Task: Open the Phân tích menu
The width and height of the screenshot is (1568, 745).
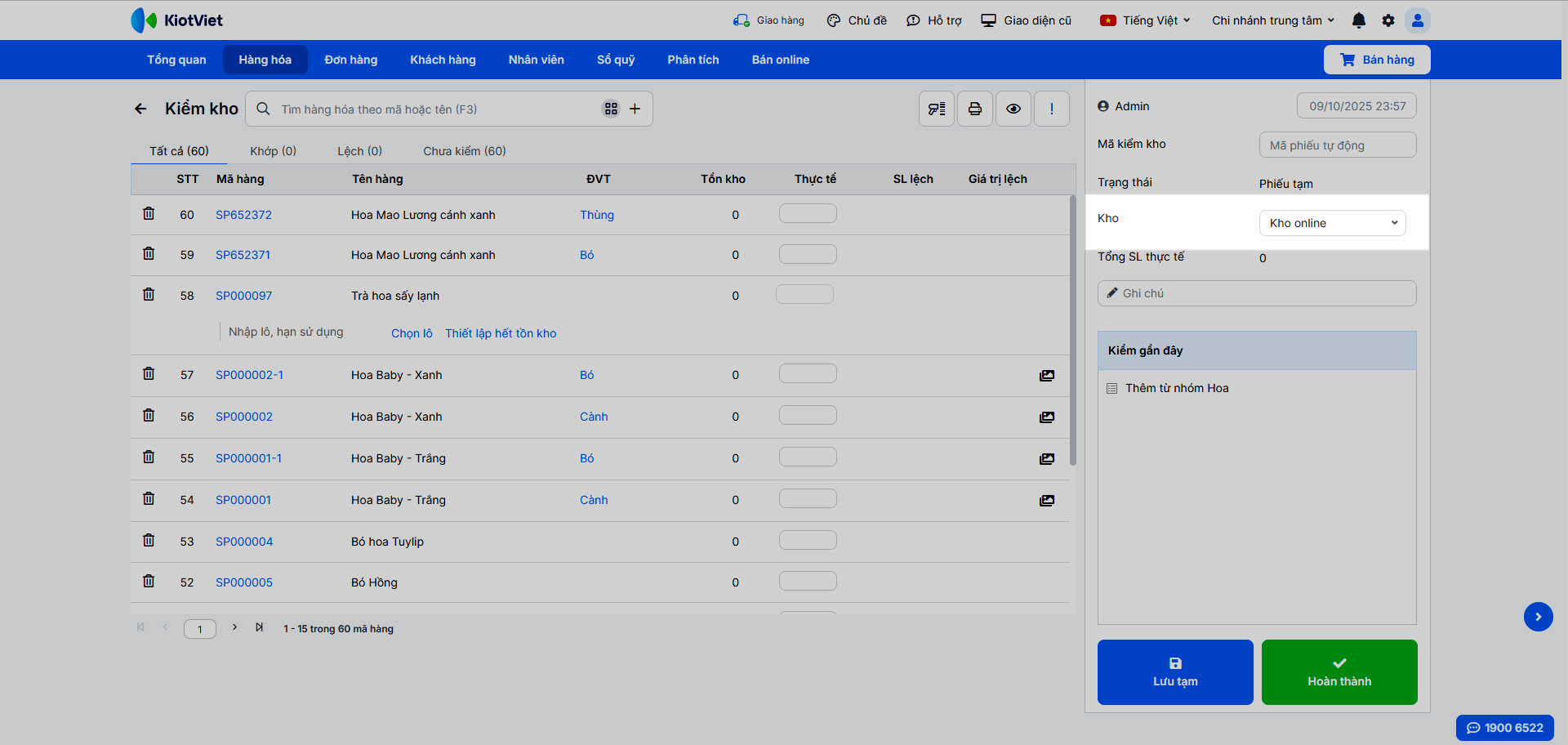Action: 693,60
